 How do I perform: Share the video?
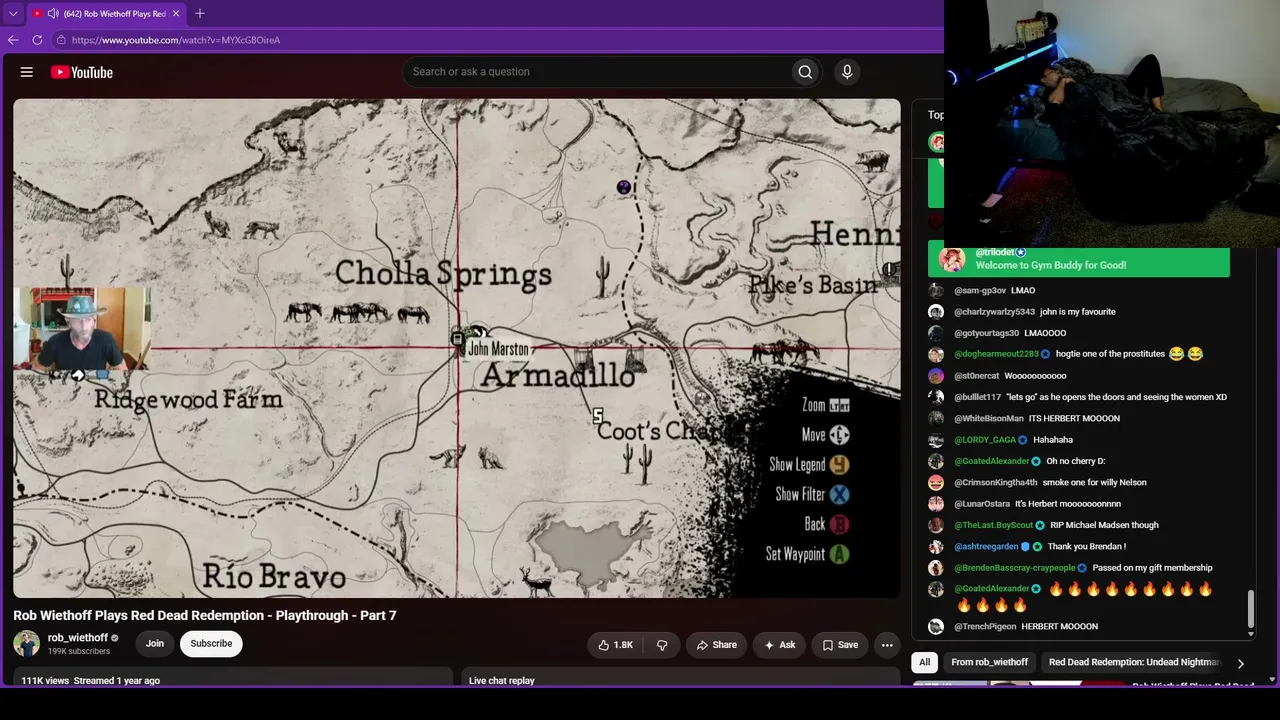[x=716, y=645]
